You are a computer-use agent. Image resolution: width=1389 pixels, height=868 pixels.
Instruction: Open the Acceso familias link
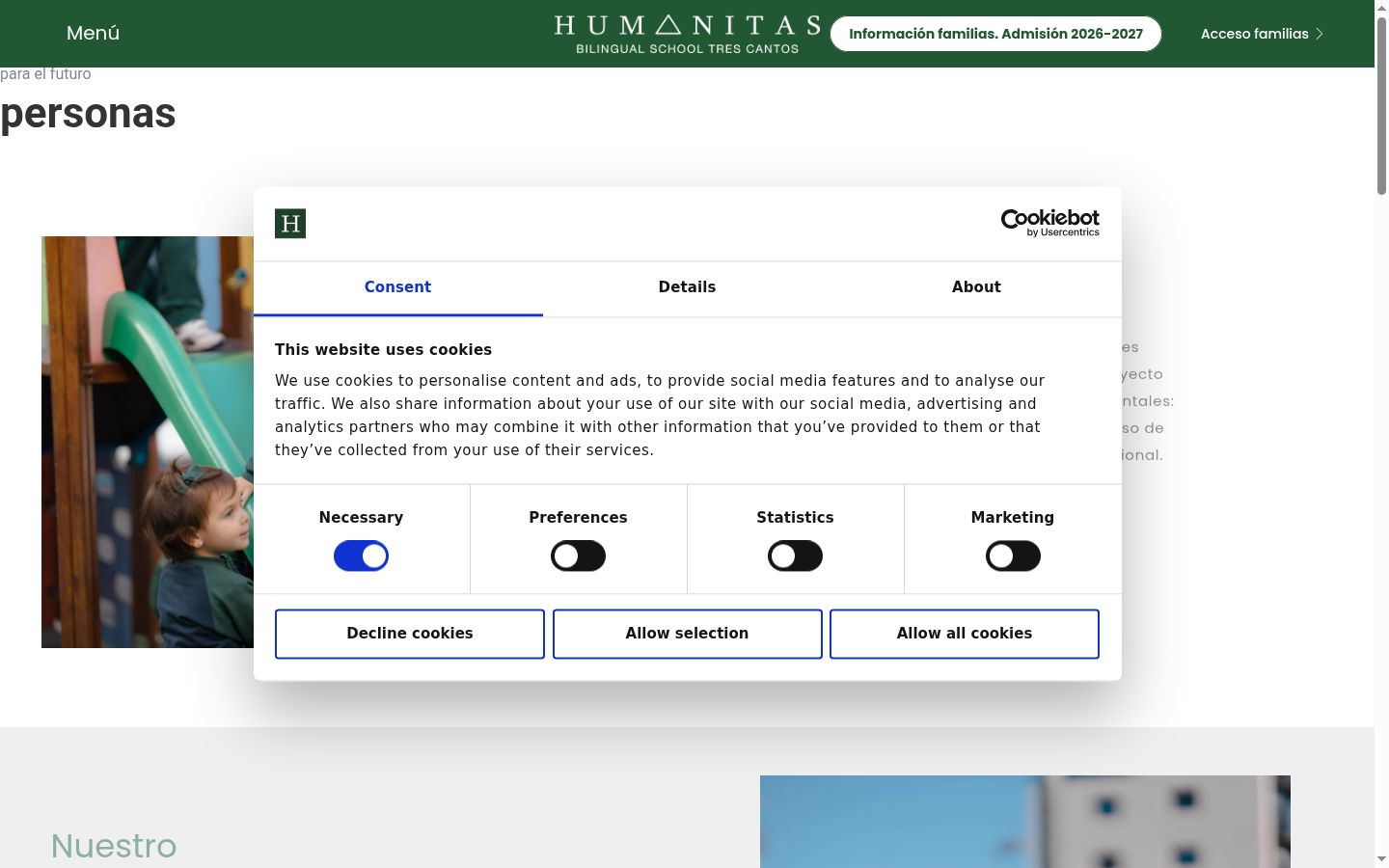(x=1262, y=34)
